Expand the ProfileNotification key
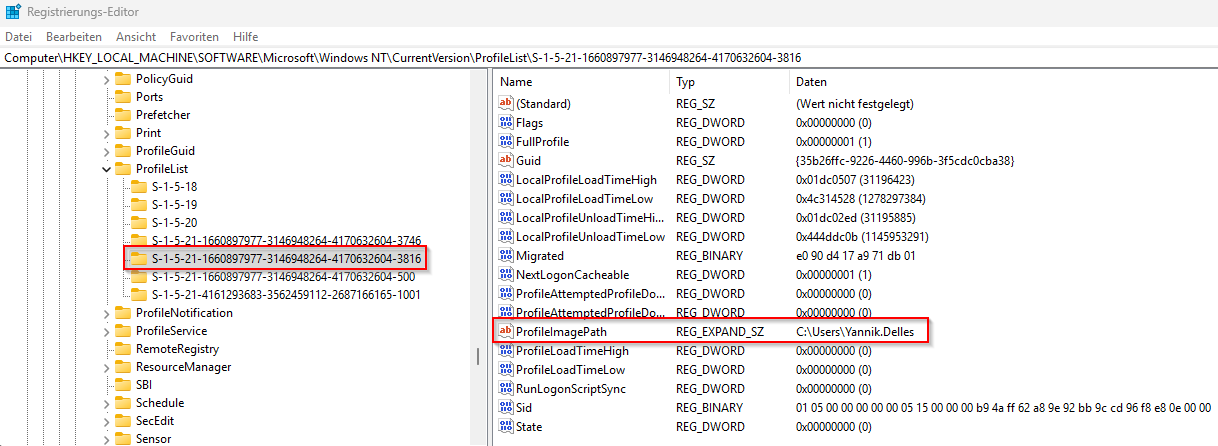The width and height of the screenshot is (1218, 446). [x=107, y=313]
